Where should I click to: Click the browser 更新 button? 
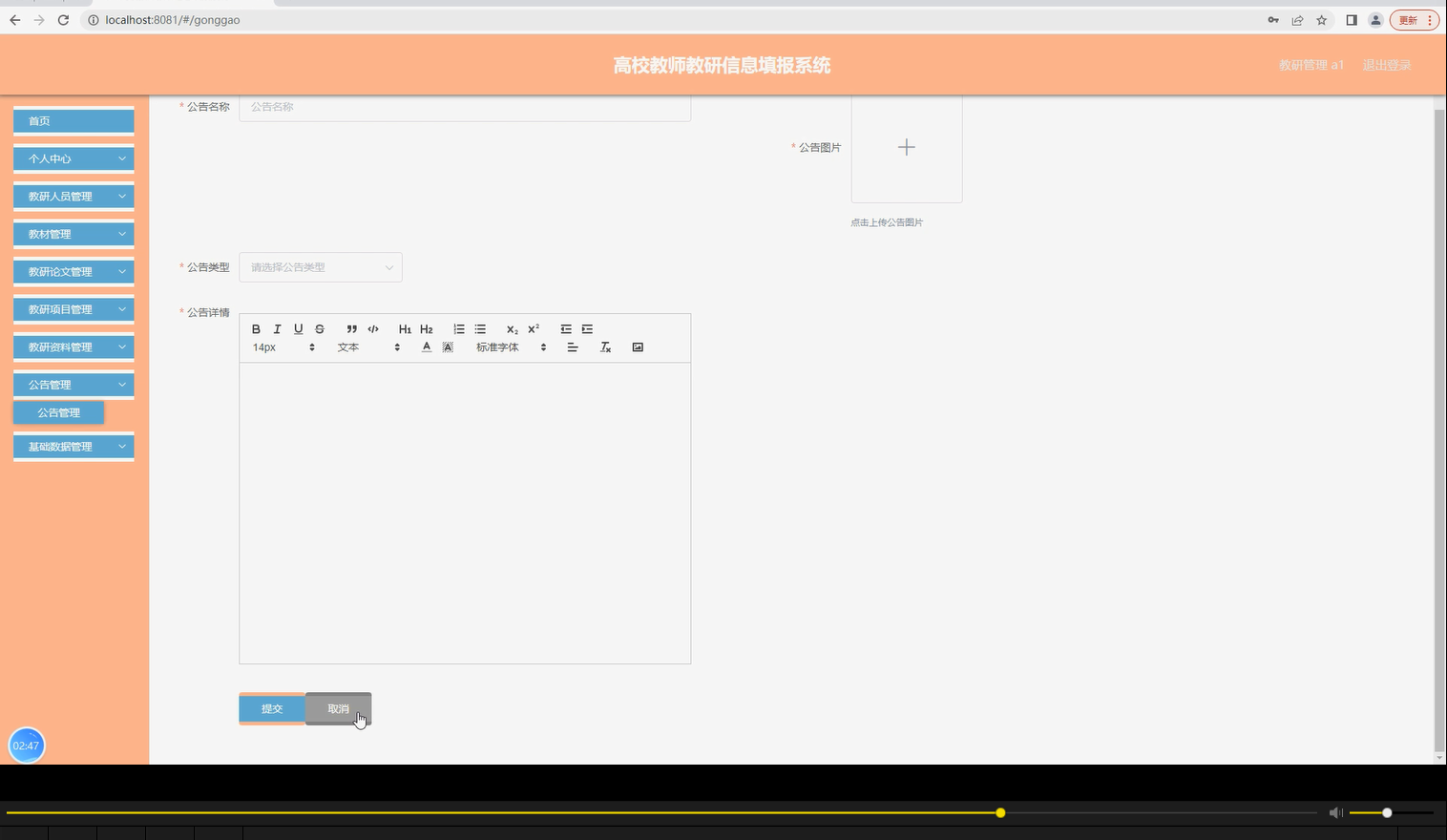pos(1414,20)
